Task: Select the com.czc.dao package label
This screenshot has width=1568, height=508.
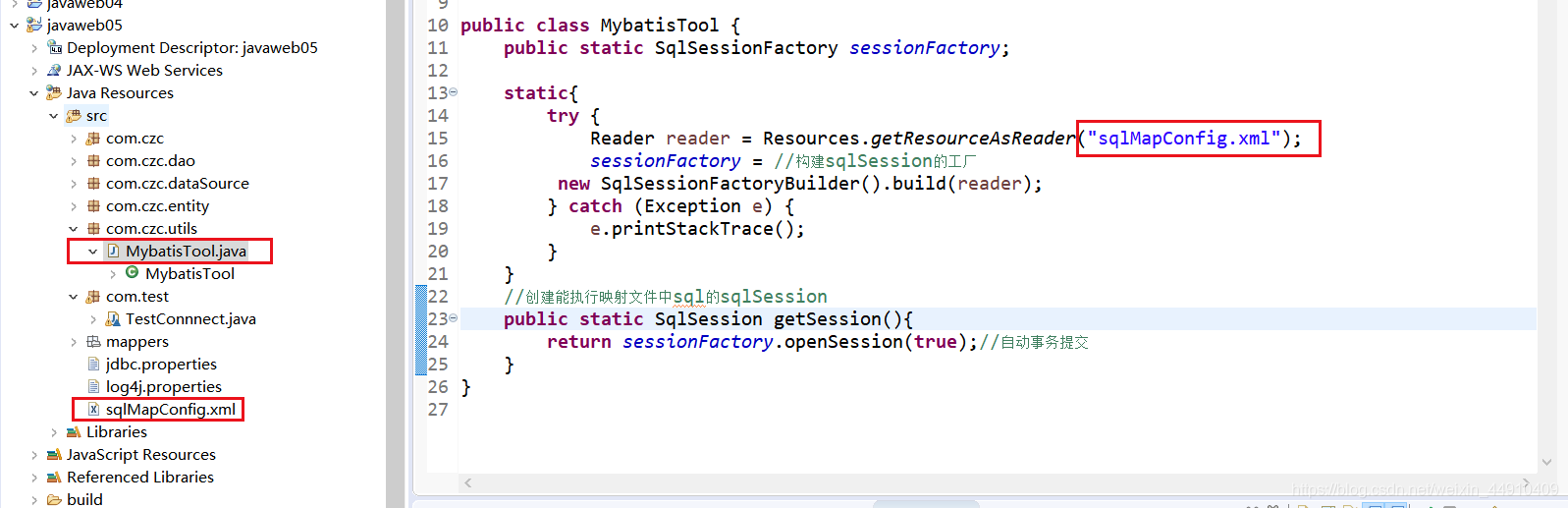Action: tap(150, 160)
